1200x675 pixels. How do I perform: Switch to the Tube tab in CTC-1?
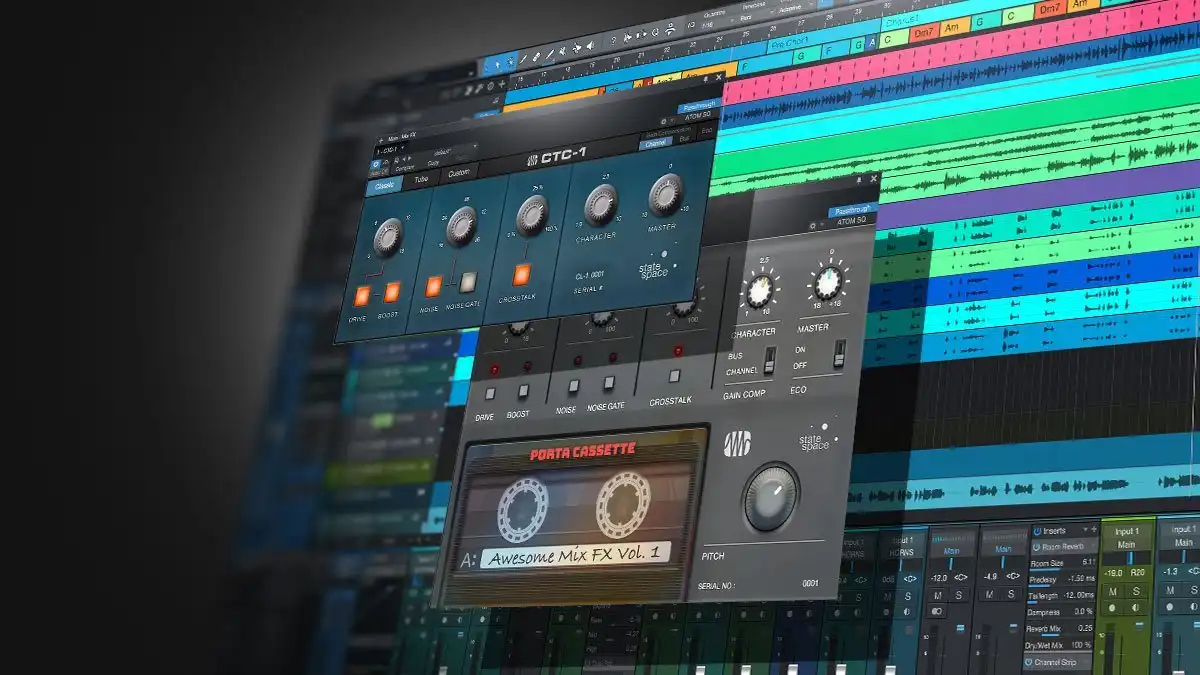[422, 180]
